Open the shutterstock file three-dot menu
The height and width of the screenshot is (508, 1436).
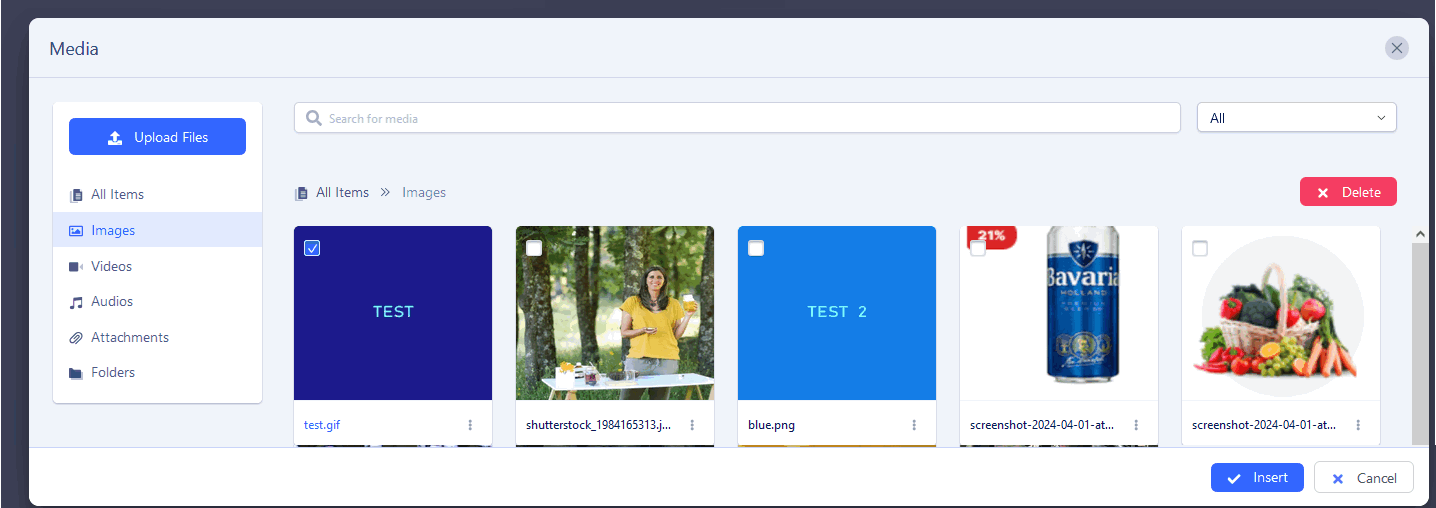692,425
